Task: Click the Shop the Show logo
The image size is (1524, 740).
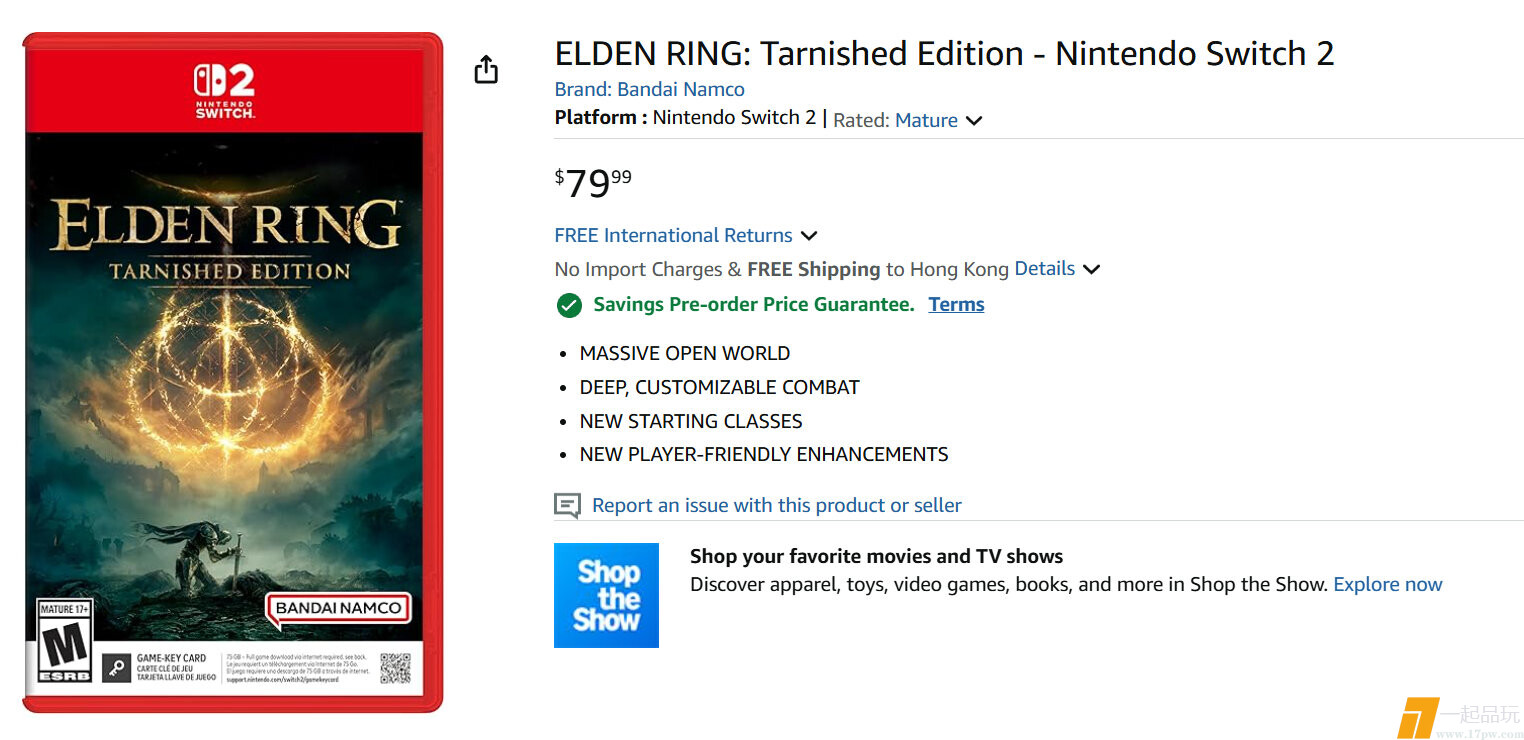Action: pyautogui.click(x=606, y=595)
